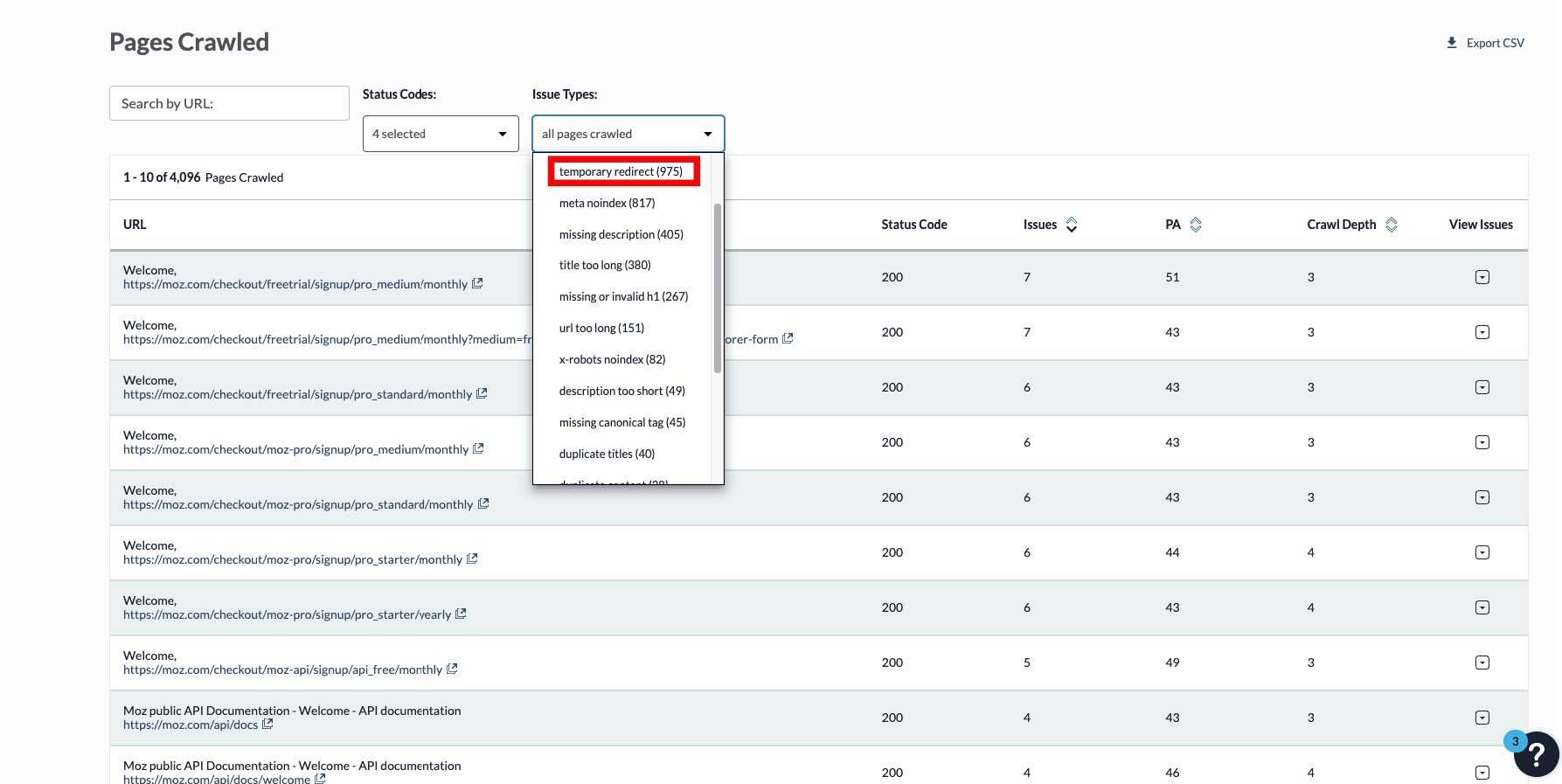The height and width of the screenshot is (784, 1562).
Task: Click the Export CSV link
Action: click(1495, 43)
